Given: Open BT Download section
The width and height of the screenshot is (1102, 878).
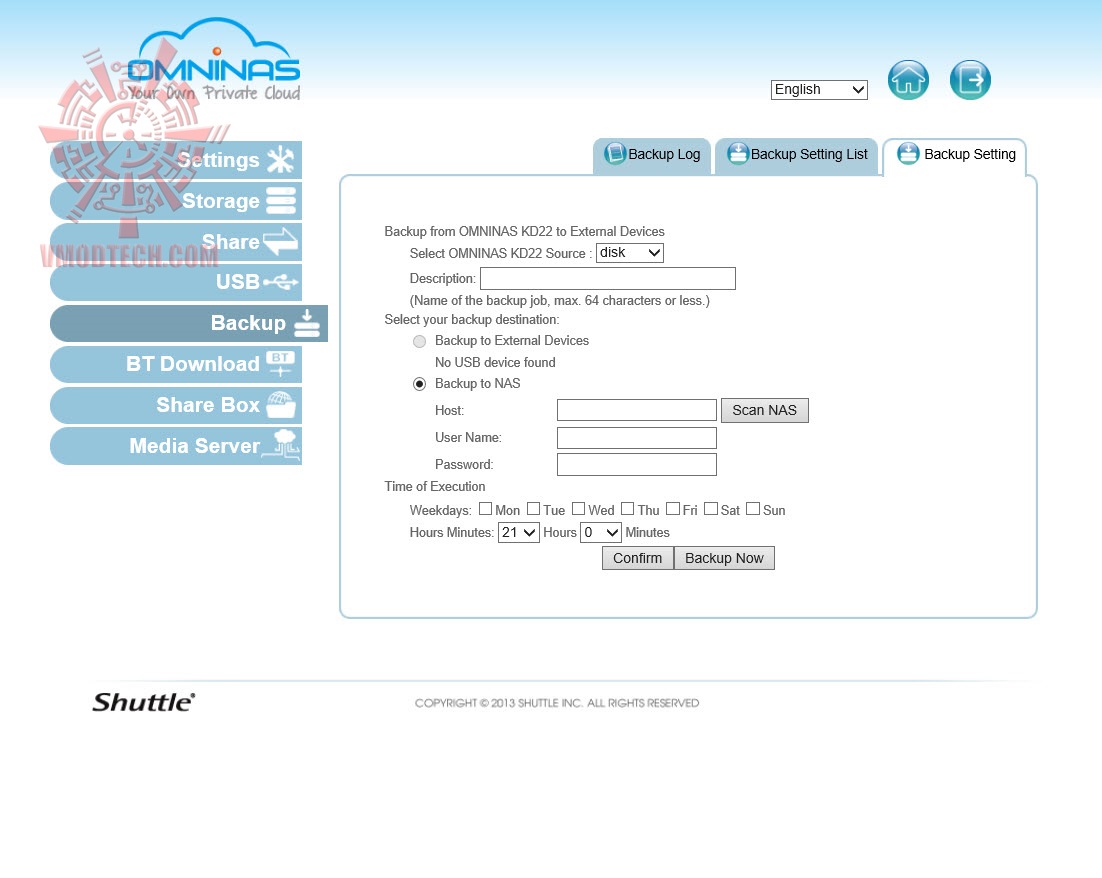Looking at the screenshot, I should point(176,364).
